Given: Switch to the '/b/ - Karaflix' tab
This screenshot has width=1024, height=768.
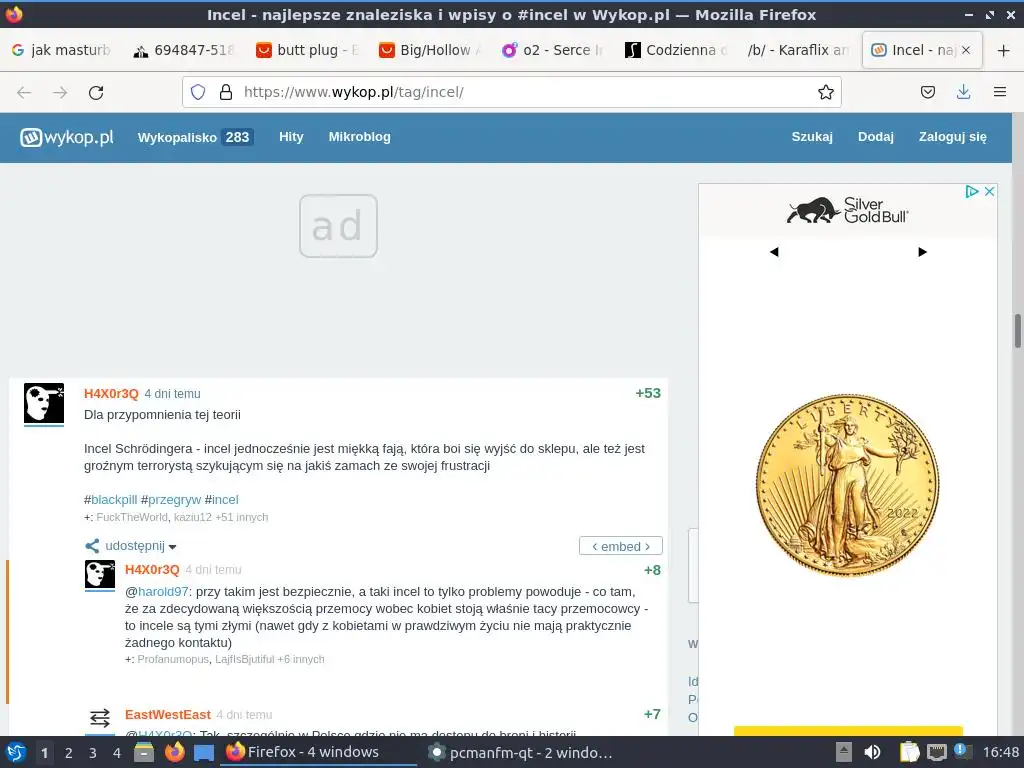Looking at the screenshot, I should [798, 50].
